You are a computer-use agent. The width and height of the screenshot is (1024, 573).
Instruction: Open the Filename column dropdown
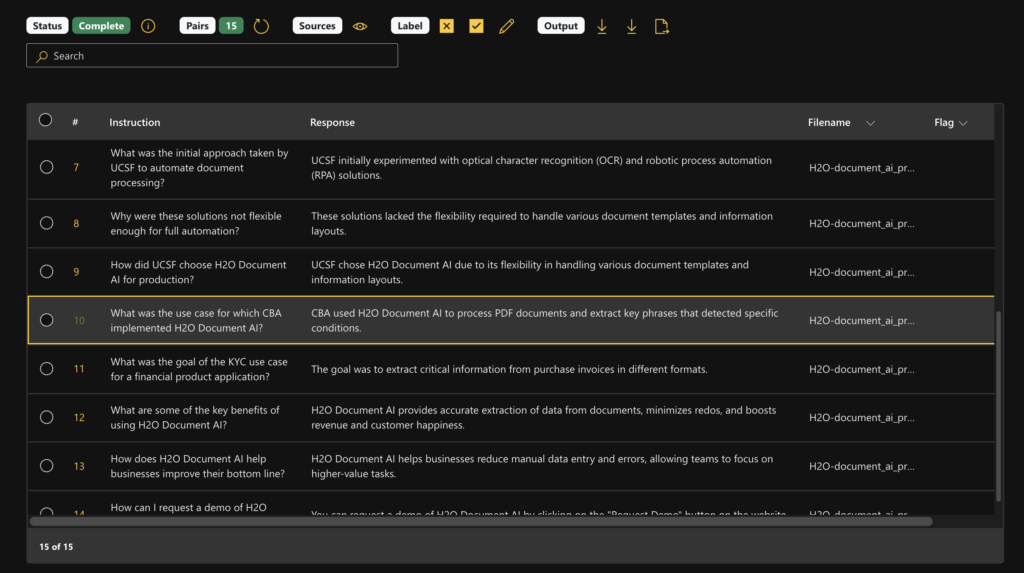click(x=870, y=123)
